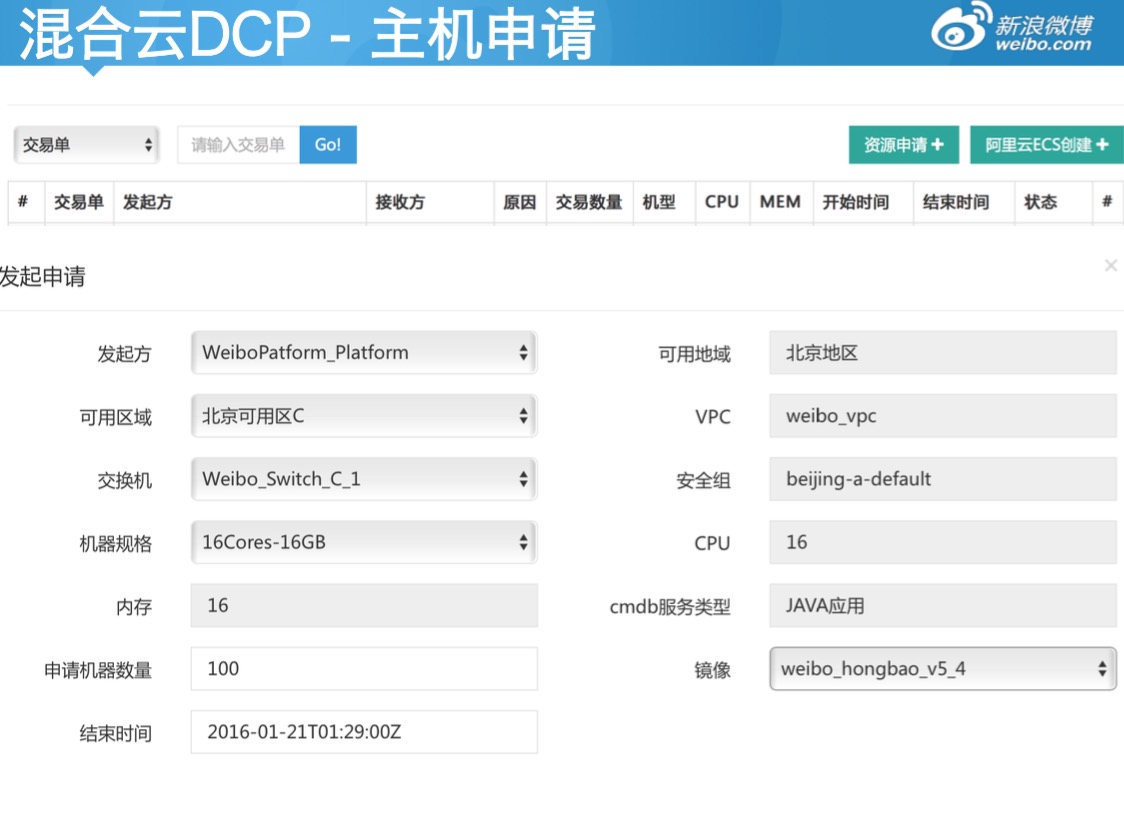This screenshot has height=816, width=1124.
Task: Click the 阿里云ECS创建+ button
Action: tap(1046, 144)
